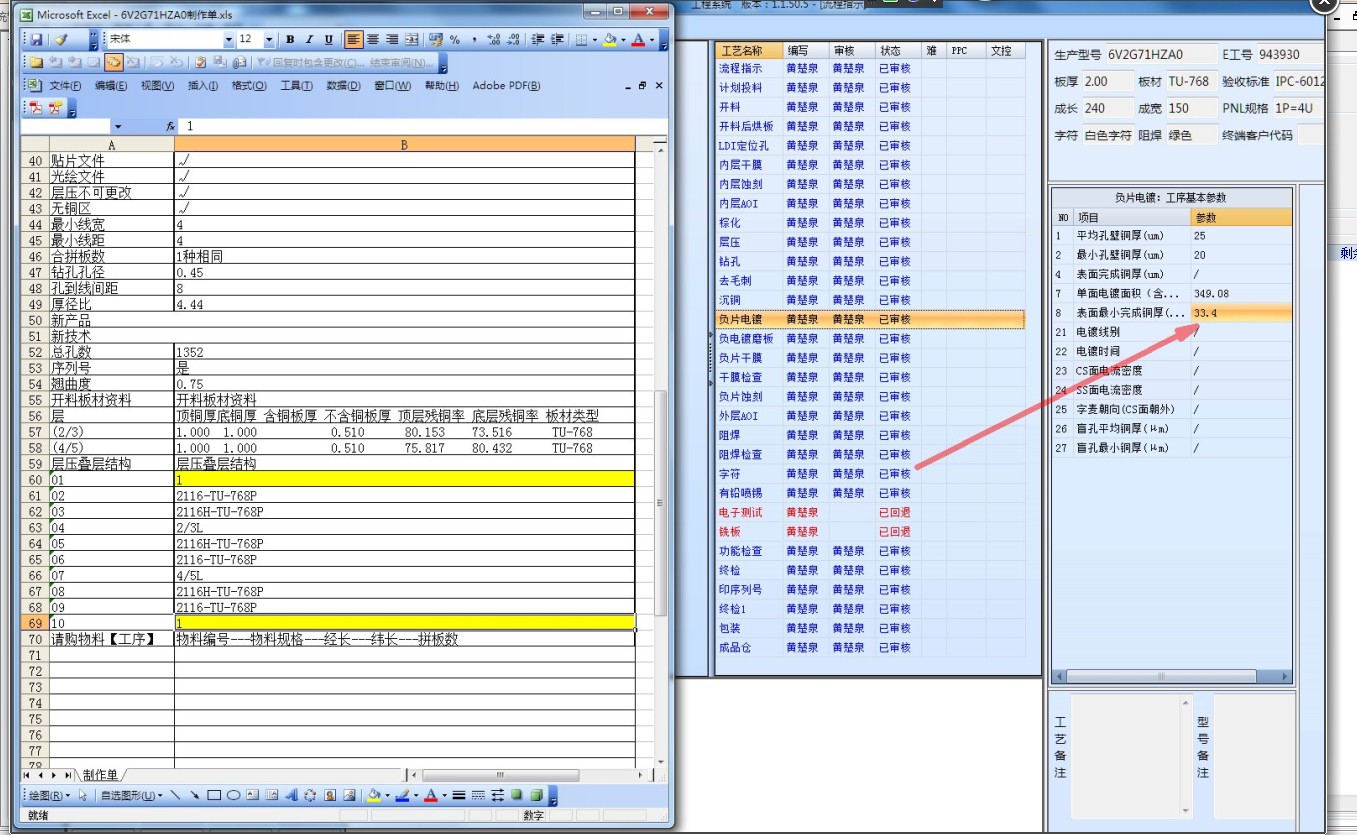Click the first Adobe PDF convert icon
The height and width of the screenshot is (835, 1357).
click(x=35, y=108)
